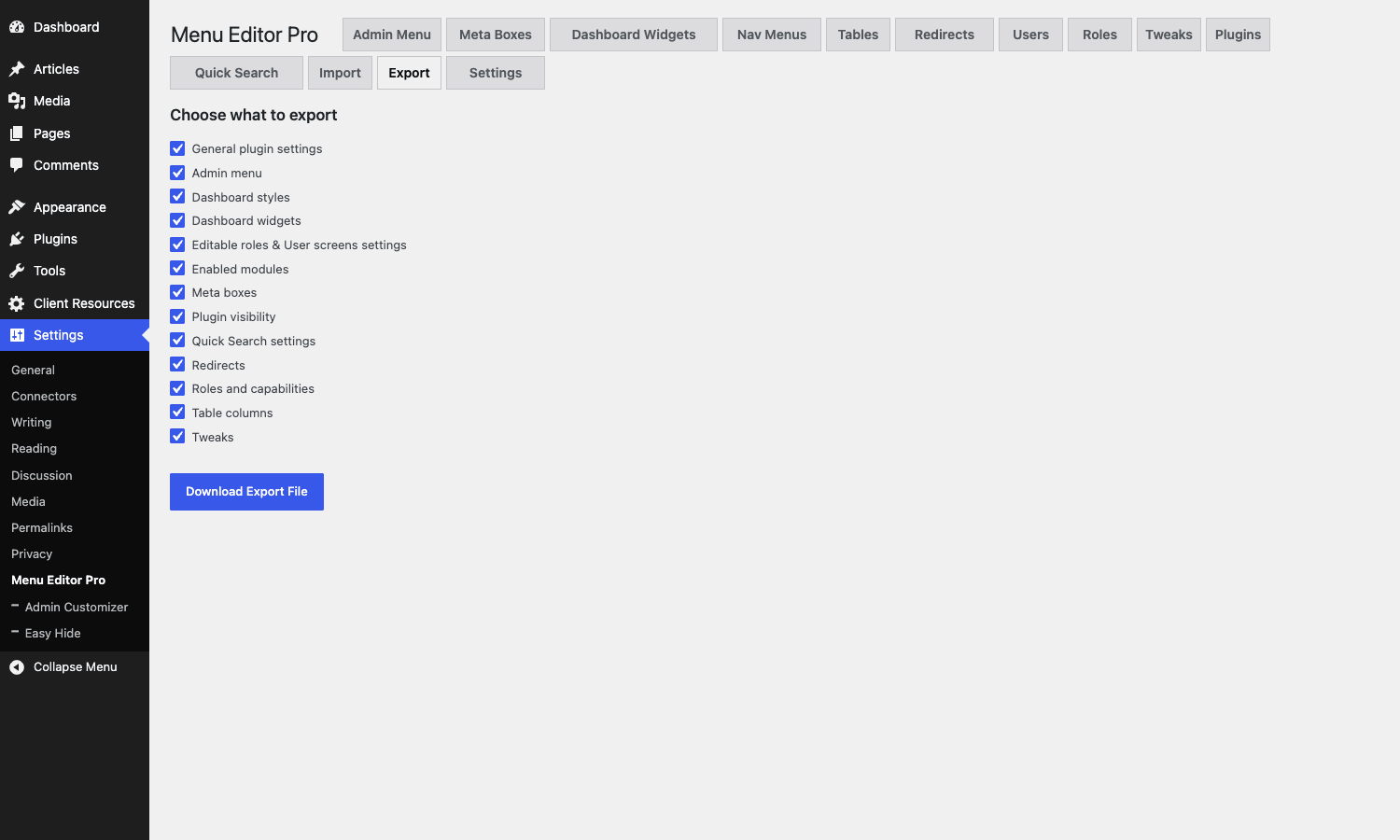
Task: Toggle Table columns checkbox
Action: point(177,412)
